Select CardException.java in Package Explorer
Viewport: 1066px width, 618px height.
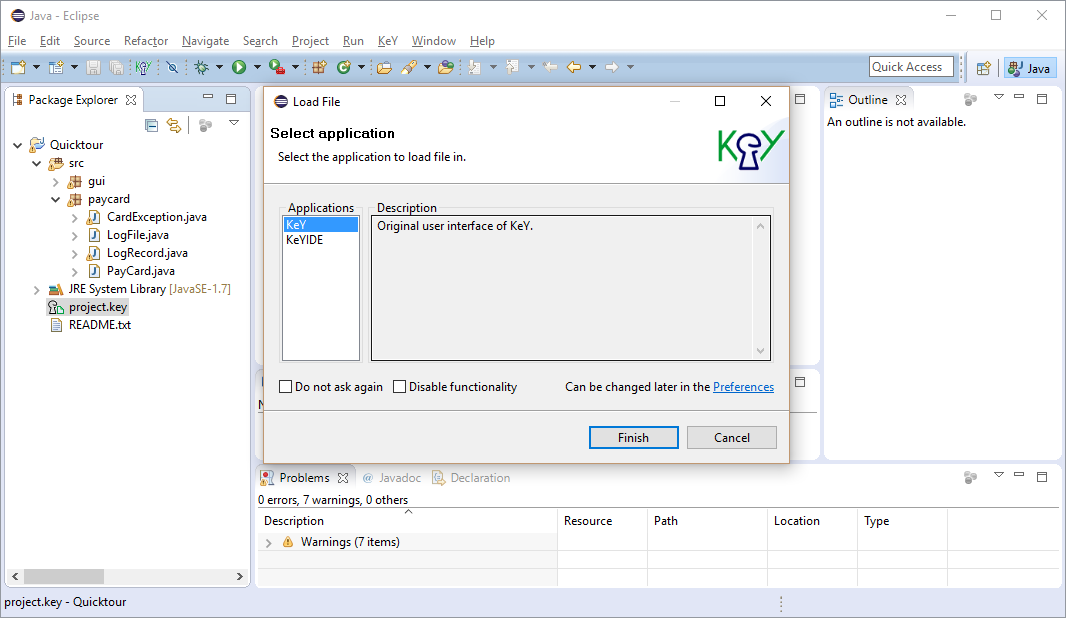[x=156, y=217]
